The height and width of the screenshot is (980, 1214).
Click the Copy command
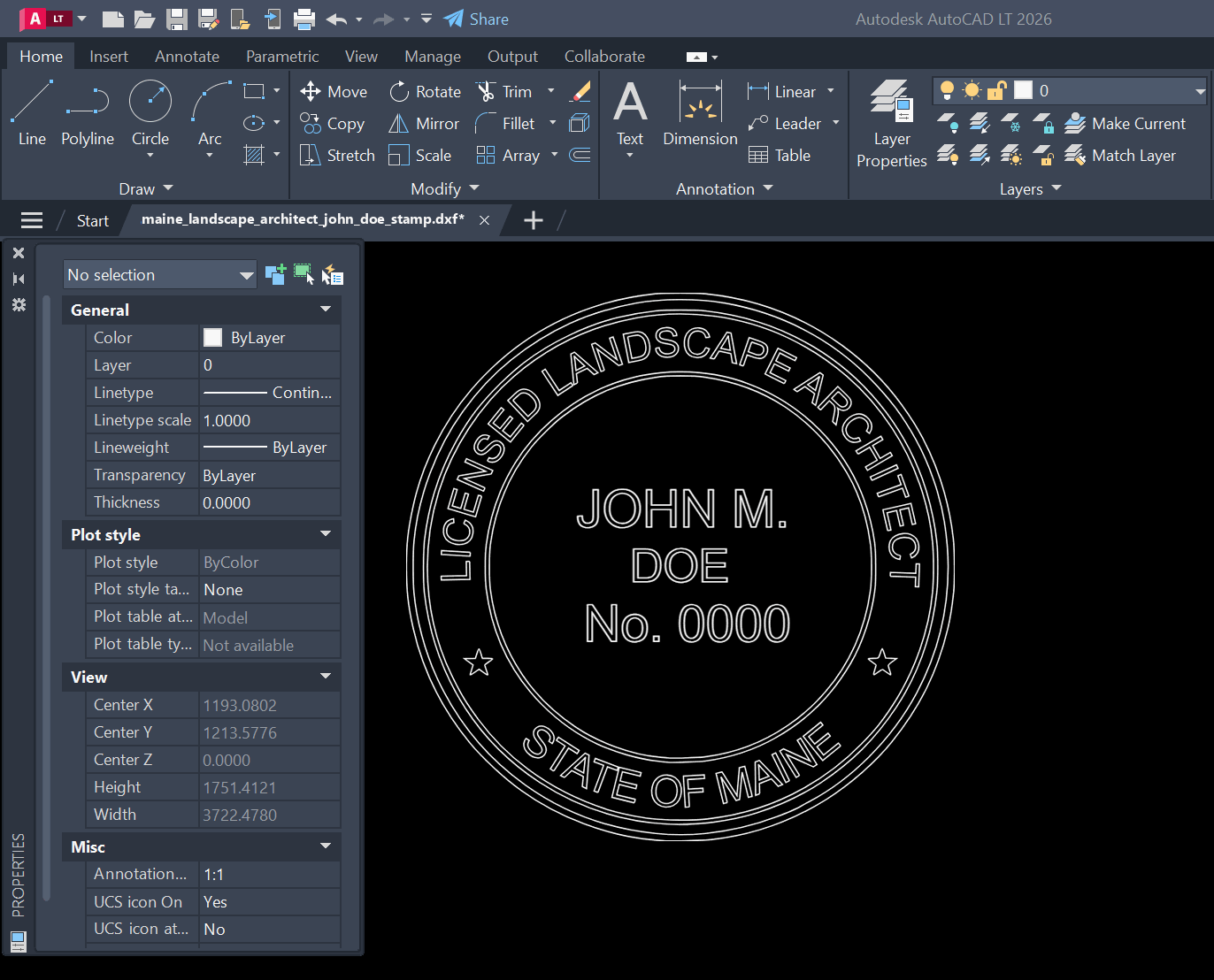point(333,124)
